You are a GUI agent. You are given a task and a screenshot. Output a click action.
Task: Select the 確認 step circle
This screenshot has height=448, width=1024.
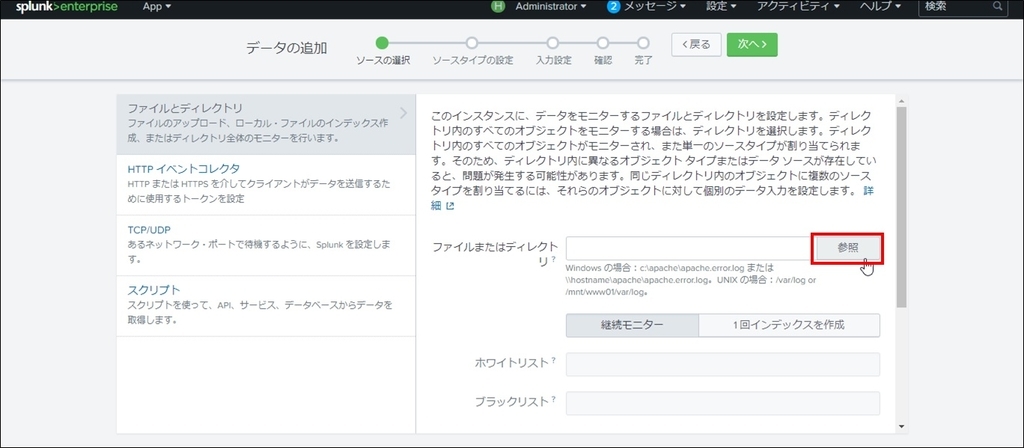click(x=603, y=43)
